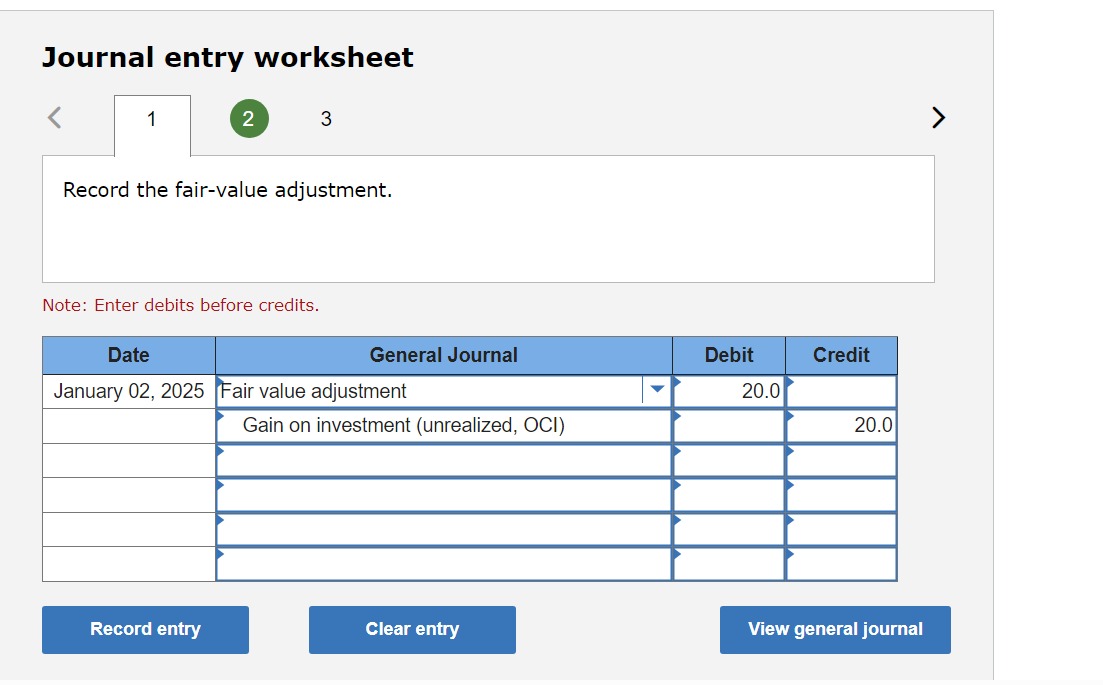Switch to journal entry tab 3
Viewport: 1103px width, 685px height.
click(326, 118)
